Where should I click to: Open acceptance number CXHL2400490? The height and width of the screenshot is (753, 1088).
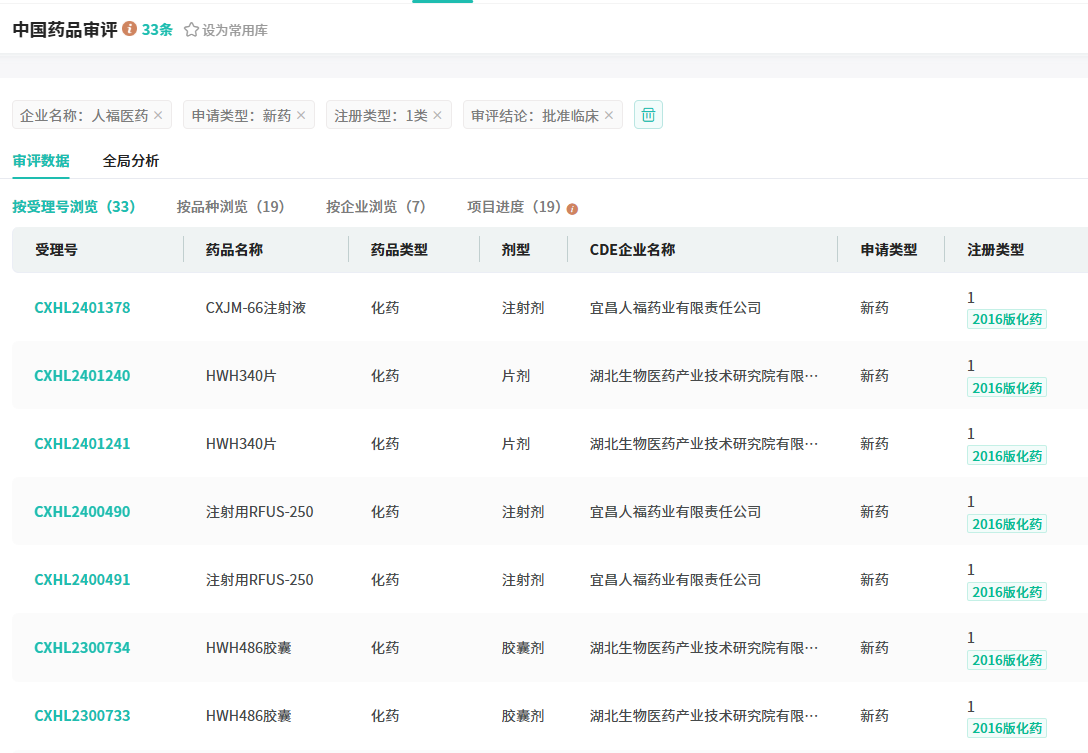pyautogui.click(x=82, y=512)
